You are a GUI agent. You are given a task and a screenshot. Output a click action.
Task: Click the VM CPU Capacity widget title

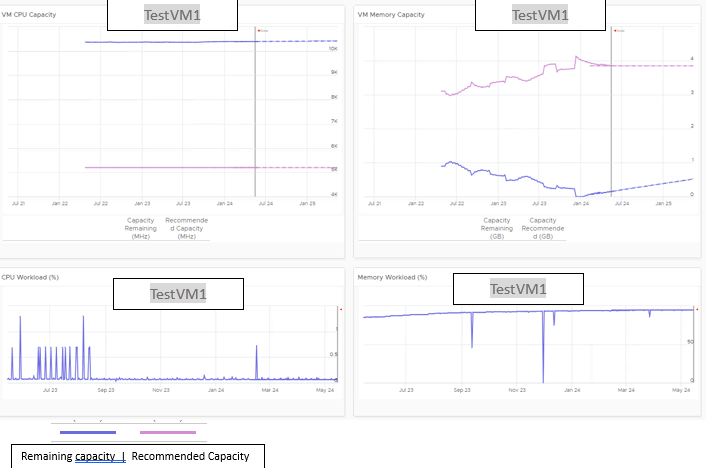click(29, 15)
